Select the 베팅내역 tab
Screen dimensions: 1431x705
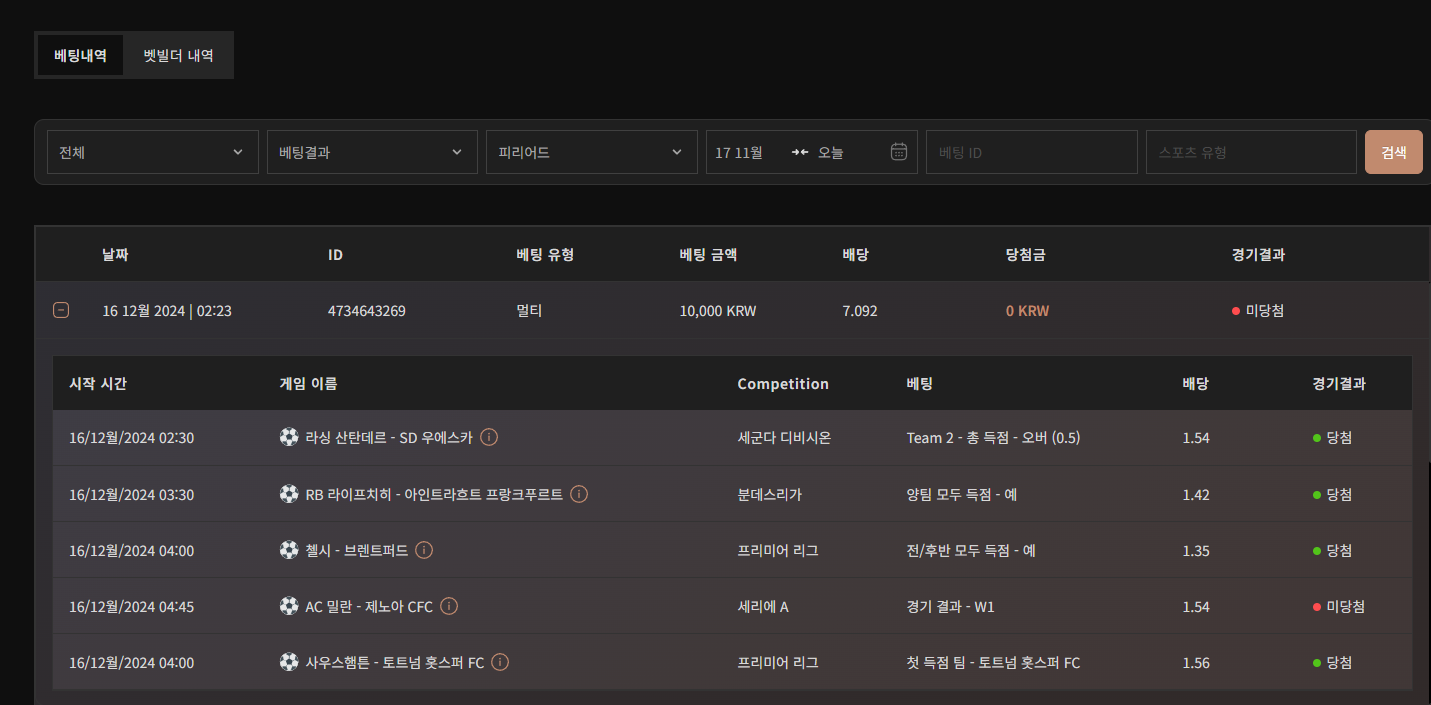pos(80,56)
